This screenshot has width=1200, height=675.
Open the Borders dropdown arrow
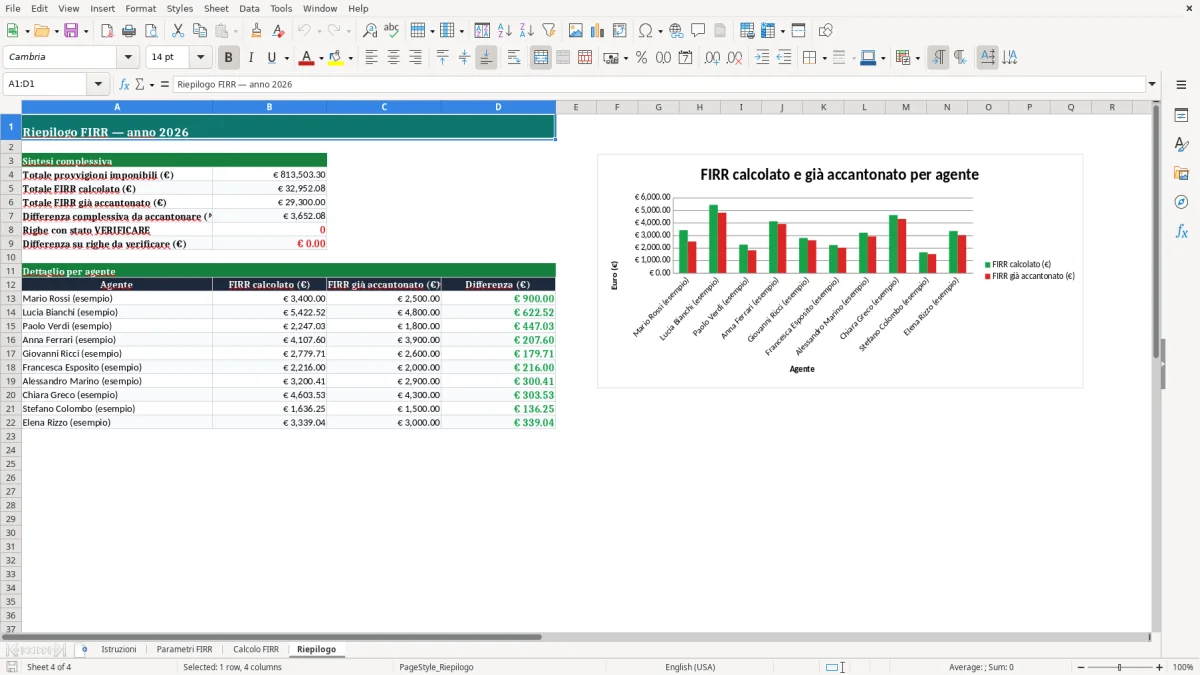tap(824, 58)
